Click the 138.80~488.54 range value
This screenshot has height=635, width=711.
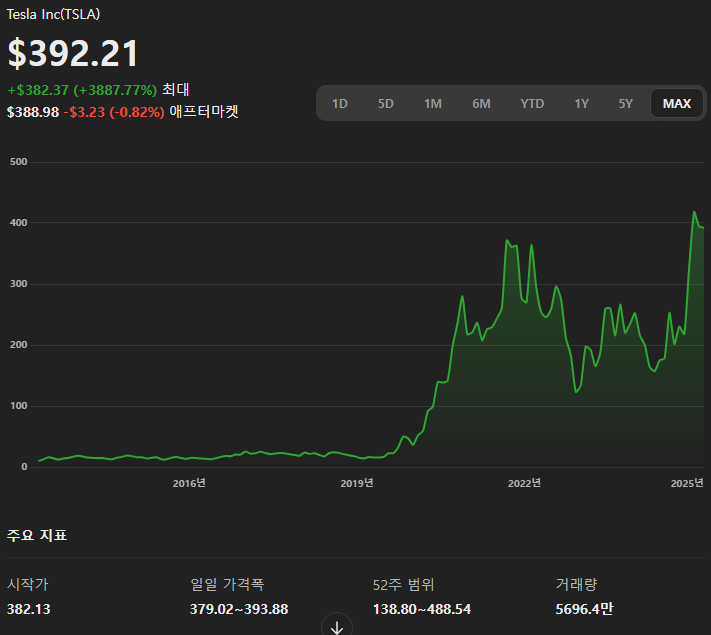422,609
